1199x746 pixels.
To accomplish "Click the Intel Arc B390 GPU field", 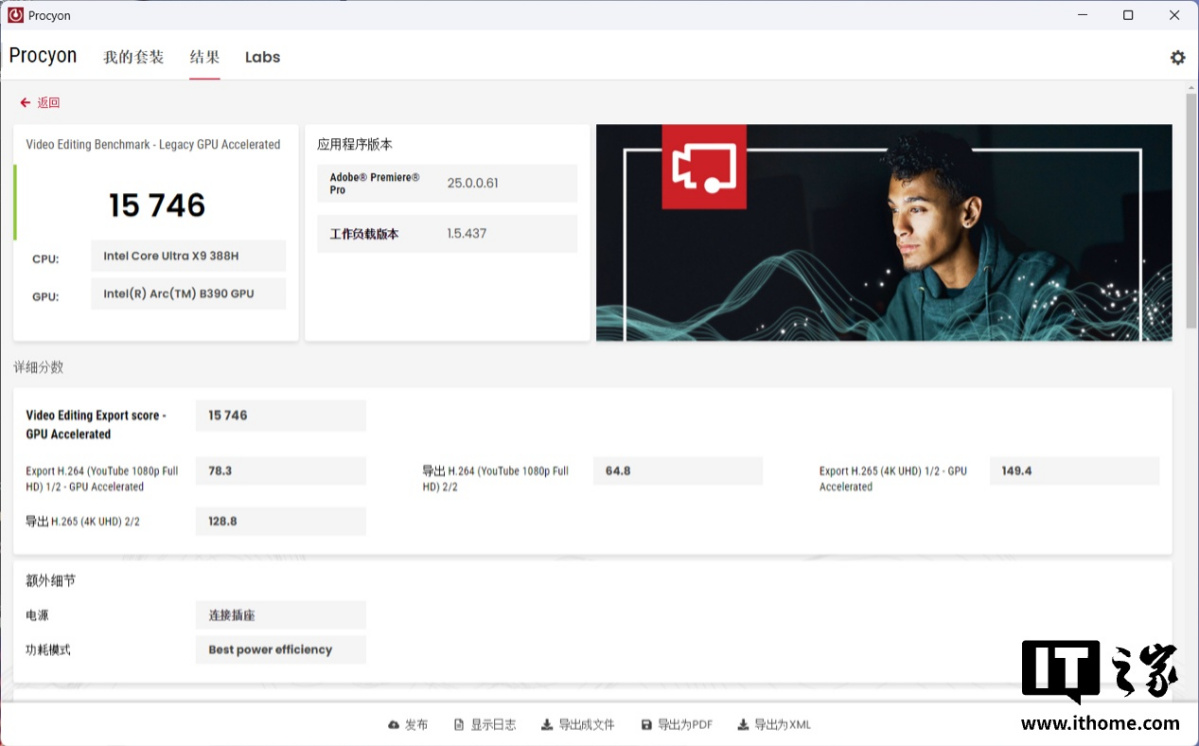I will coord(188,293).
